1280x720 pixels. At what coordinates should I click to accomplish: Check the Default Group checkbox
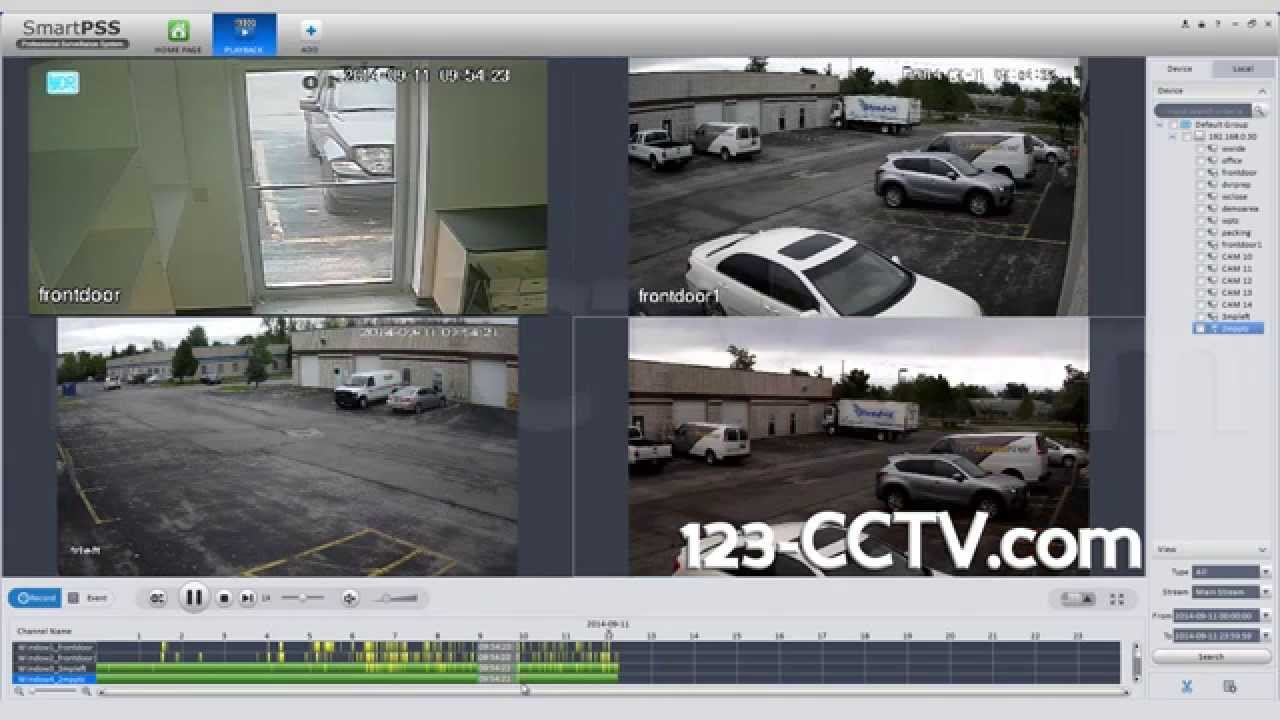tap(1174, 125)
